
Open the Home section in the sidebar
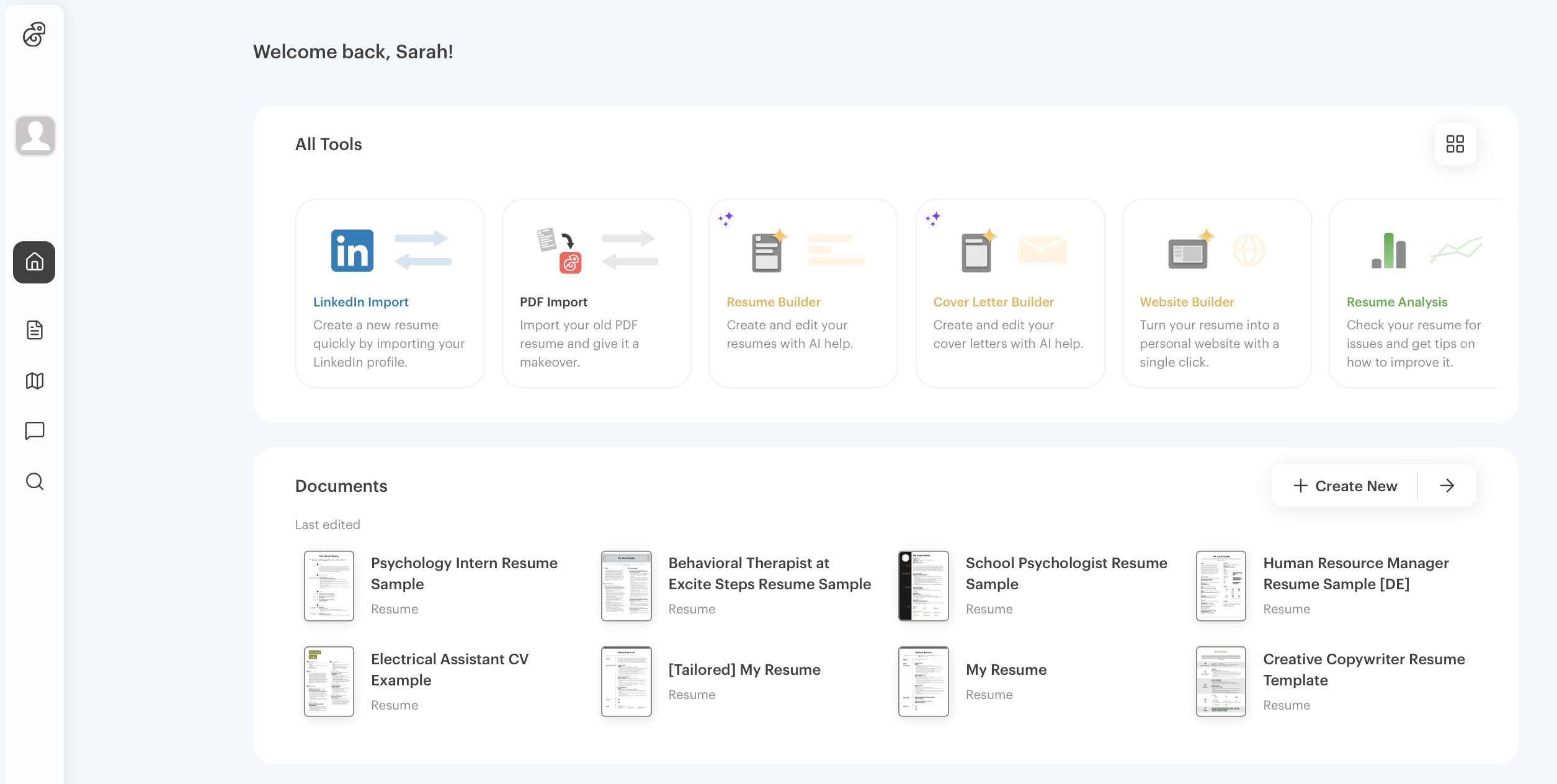(x=34, y=262)
